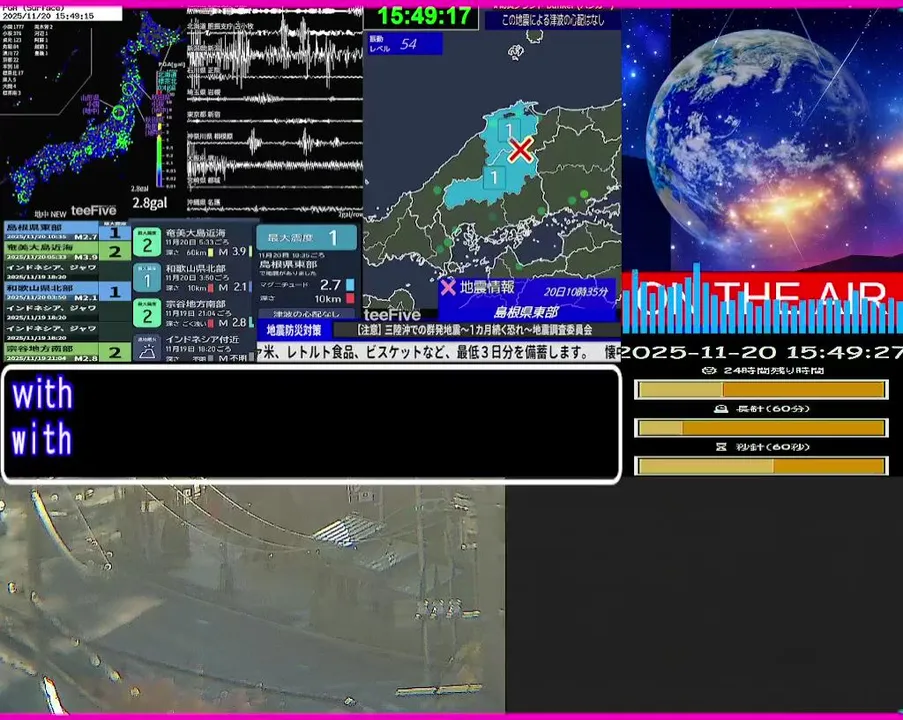The height and width of the screenshot is (720, 903).
Task: Click the magnitude 2.7 value
Action: pos(331,285)
